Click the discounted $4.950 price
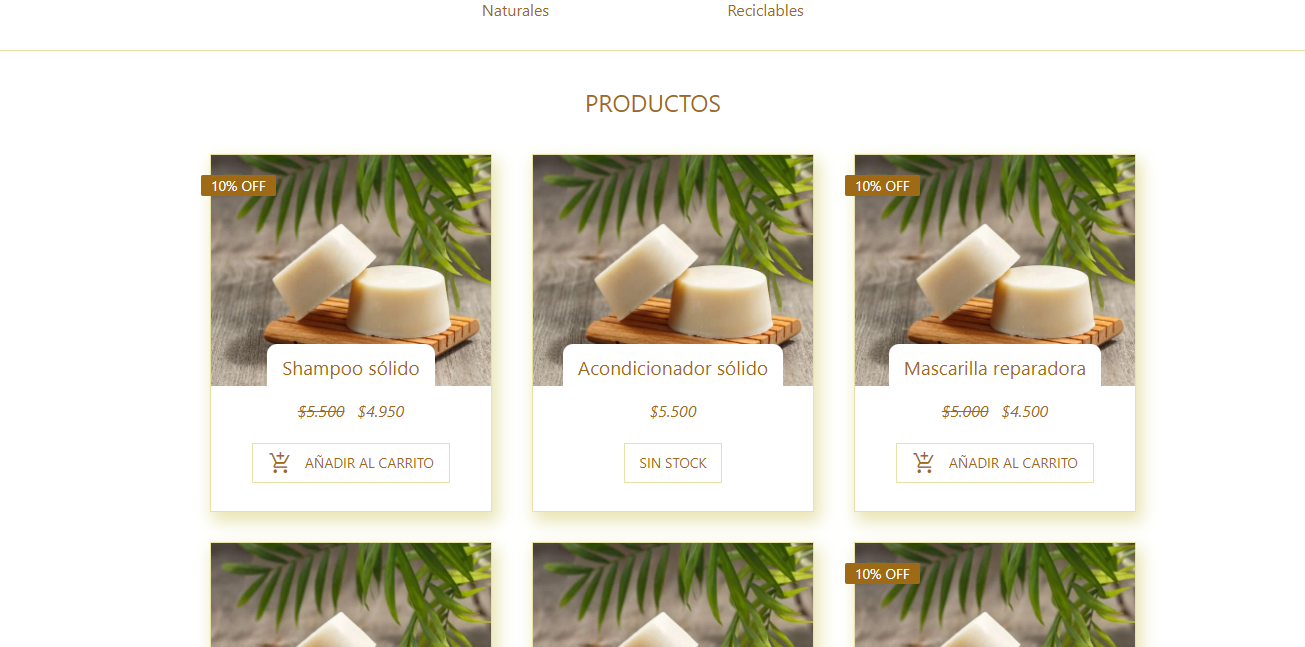The width and height of the screenshot is (1305, 647). pos(381,411)
